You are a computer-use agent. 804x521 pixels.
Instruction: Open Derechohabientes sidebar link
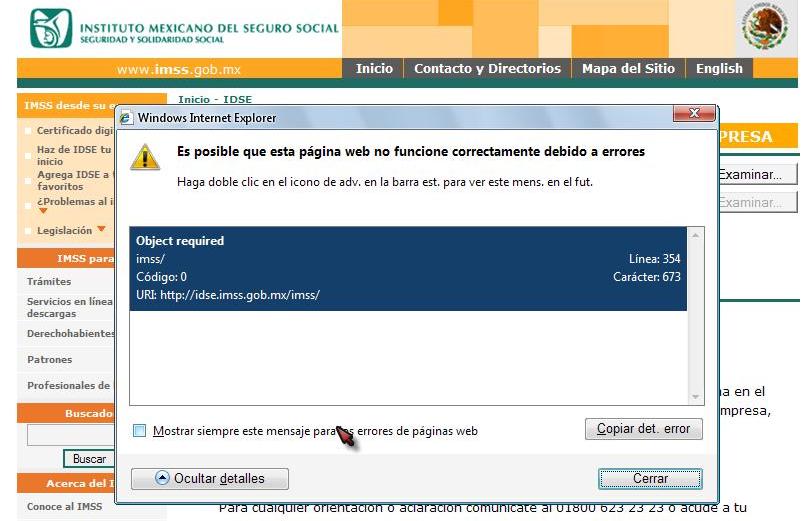(71, 333)
